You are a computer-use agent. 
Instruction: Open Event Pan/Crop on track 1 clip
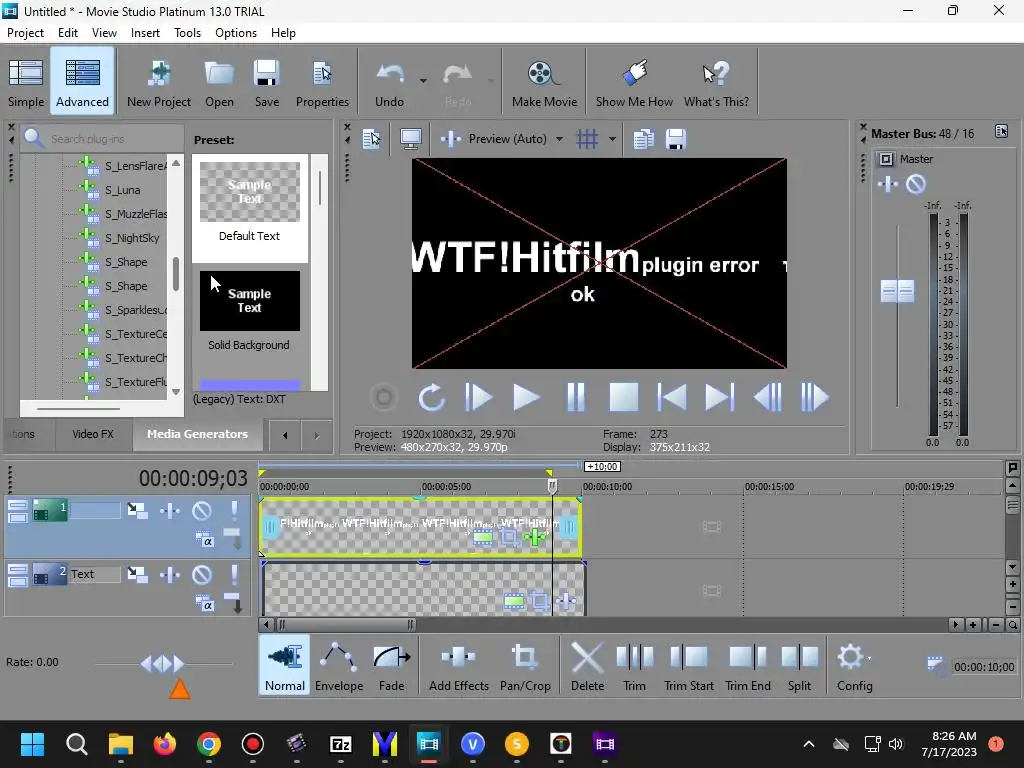(509, 538)
